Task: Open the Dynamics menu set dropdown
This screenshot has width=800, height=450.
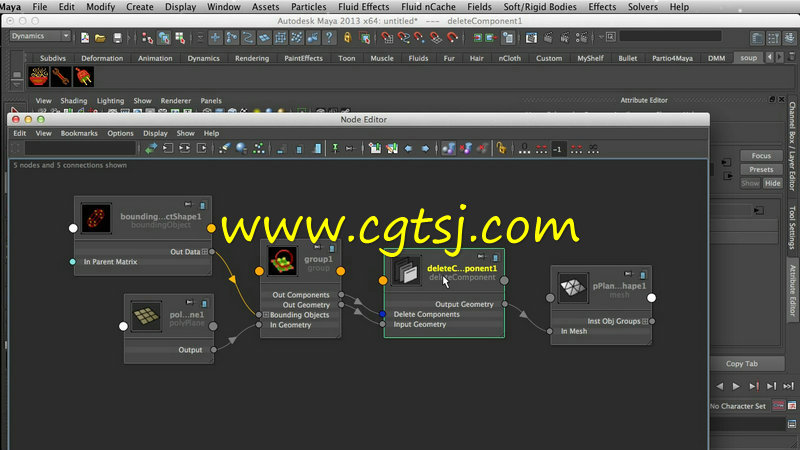Action: pyautogui.click(x=40, y=36)
